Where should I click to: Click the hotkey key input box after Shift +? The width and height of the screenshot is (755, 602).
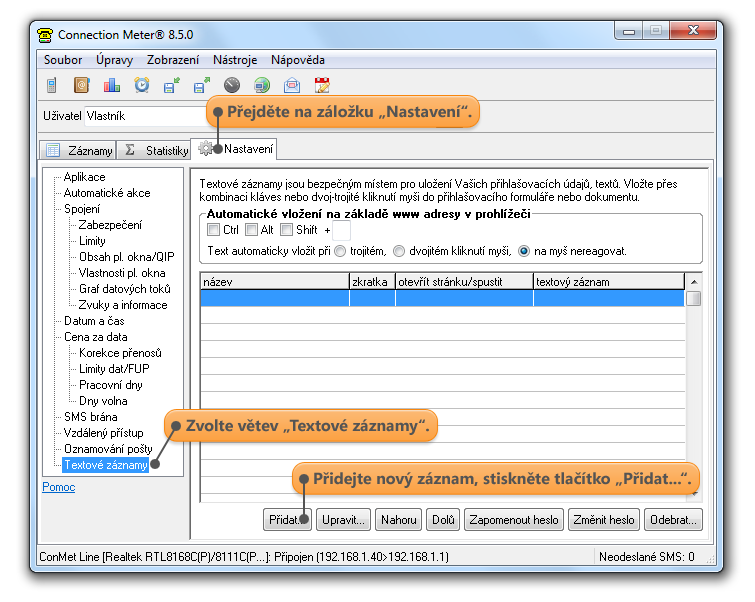pos(341,230)
